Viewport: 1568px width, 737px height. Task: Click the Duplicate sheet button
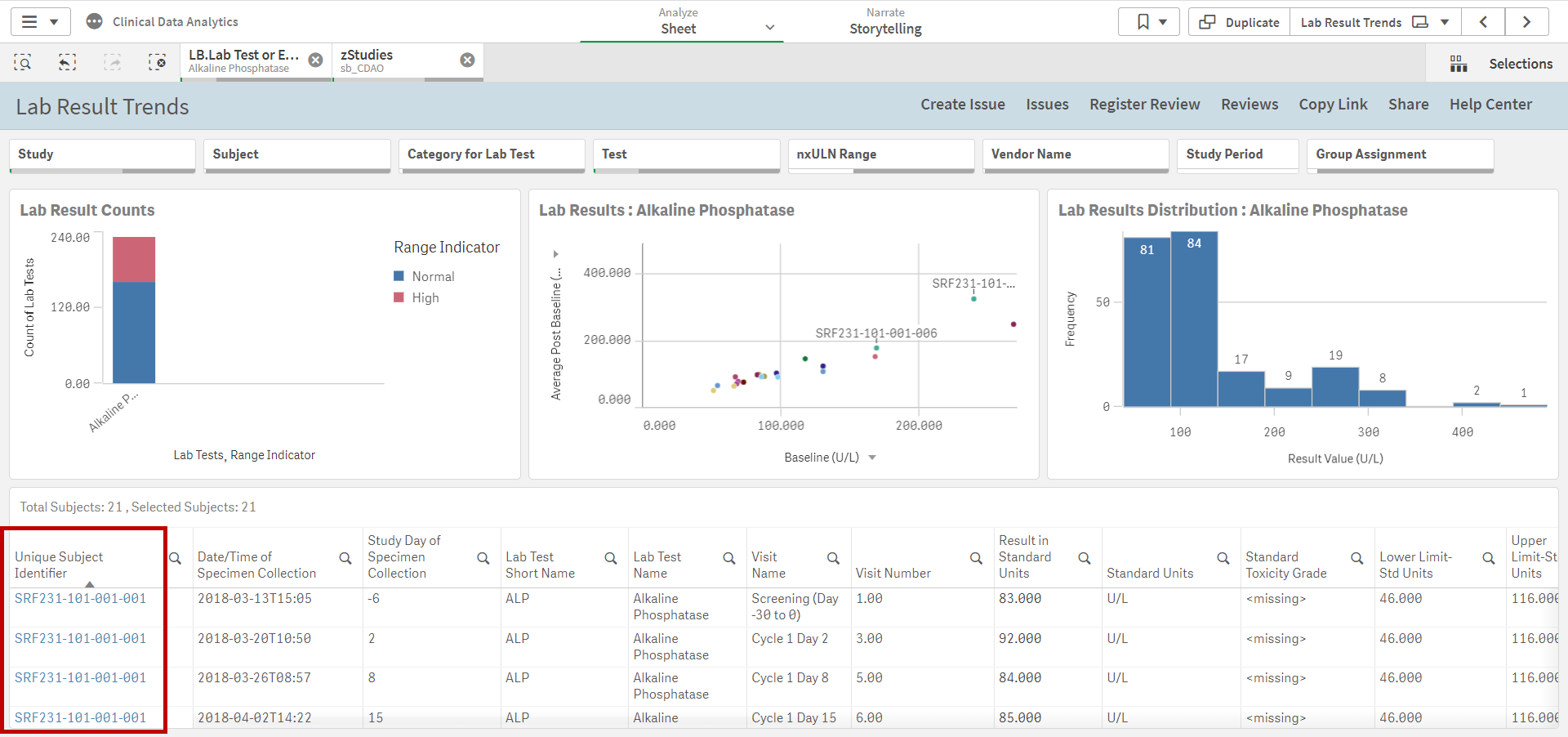[1239, 22]
